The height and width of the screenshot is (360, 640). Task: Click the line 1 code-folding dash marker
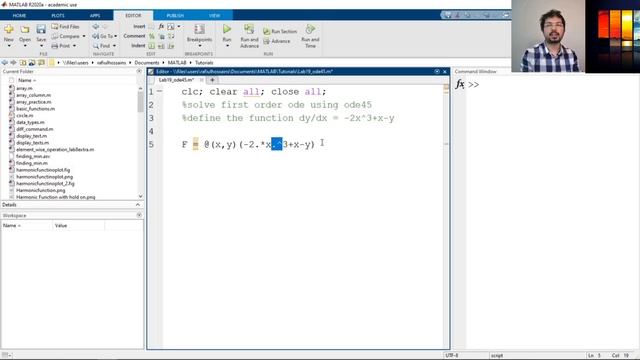[x=159, y=91]
